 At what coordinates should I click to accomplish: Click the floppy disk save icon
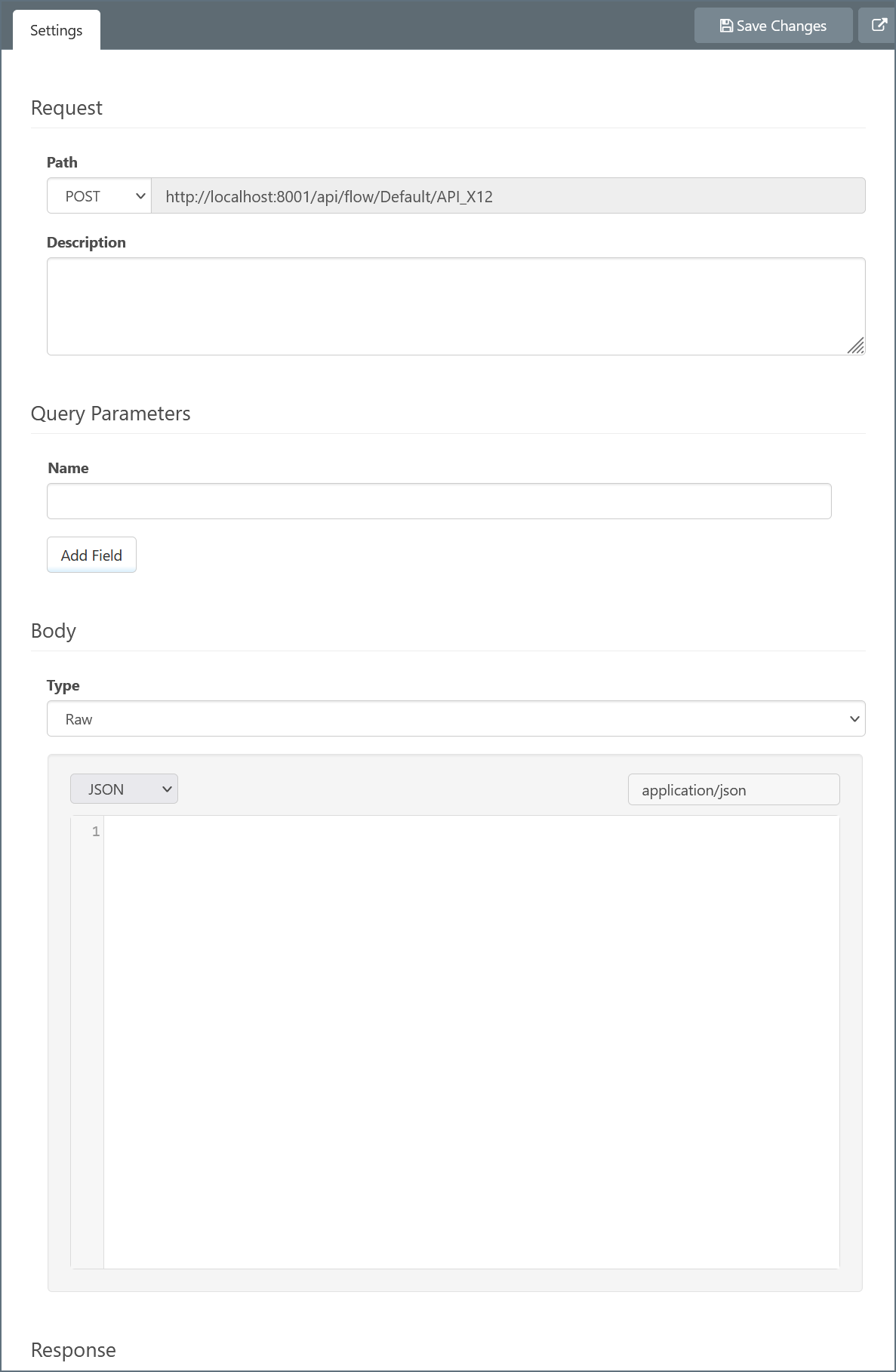pyautogui.click(x=725, y=26)
